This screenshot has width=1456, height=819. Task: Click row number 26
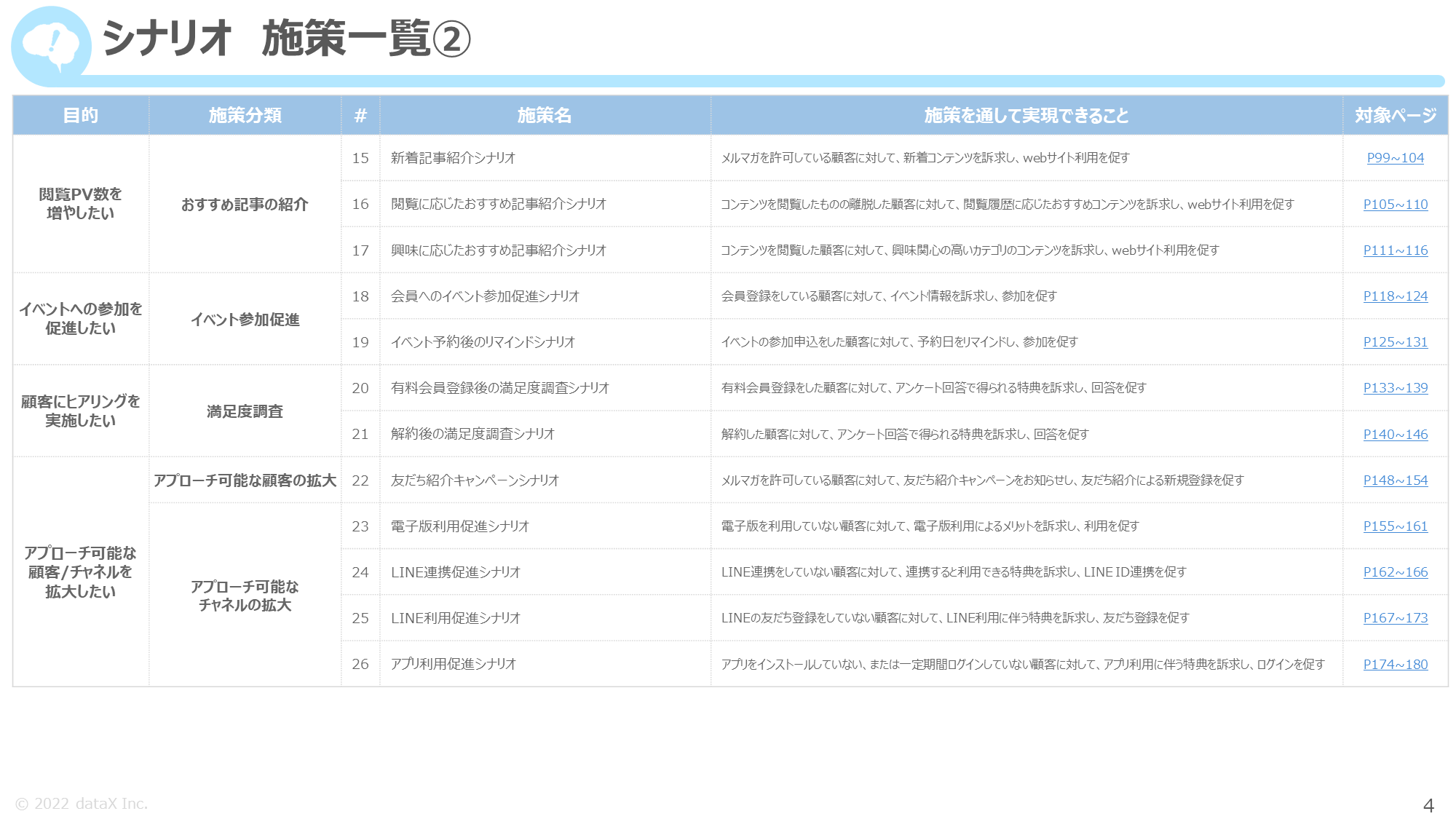360,664
